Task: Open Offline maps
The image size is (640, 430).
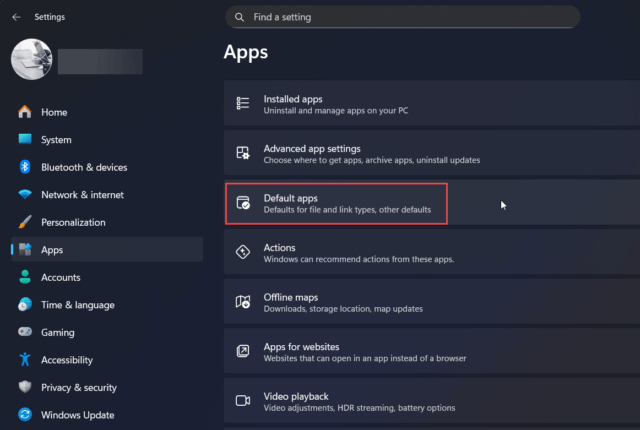Action: click(432, 302)
